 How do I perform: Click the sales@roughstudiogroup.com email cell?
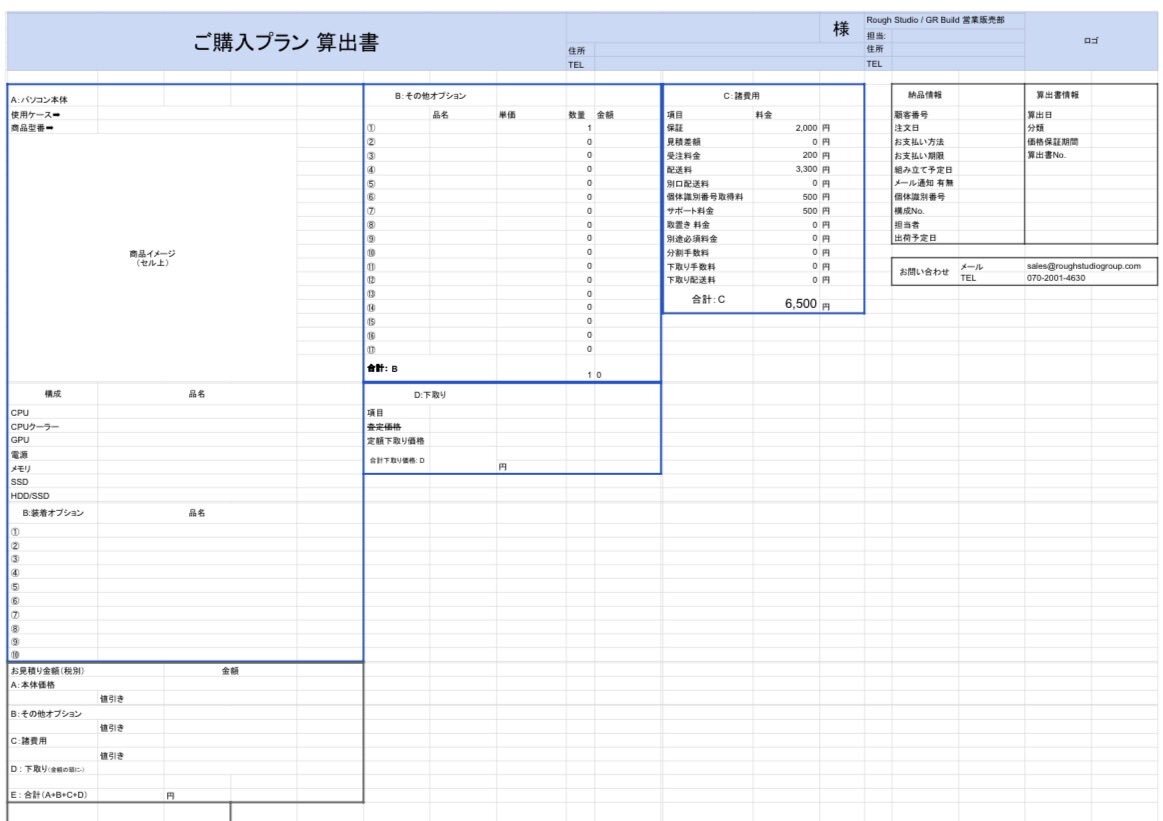point(1083,267)
